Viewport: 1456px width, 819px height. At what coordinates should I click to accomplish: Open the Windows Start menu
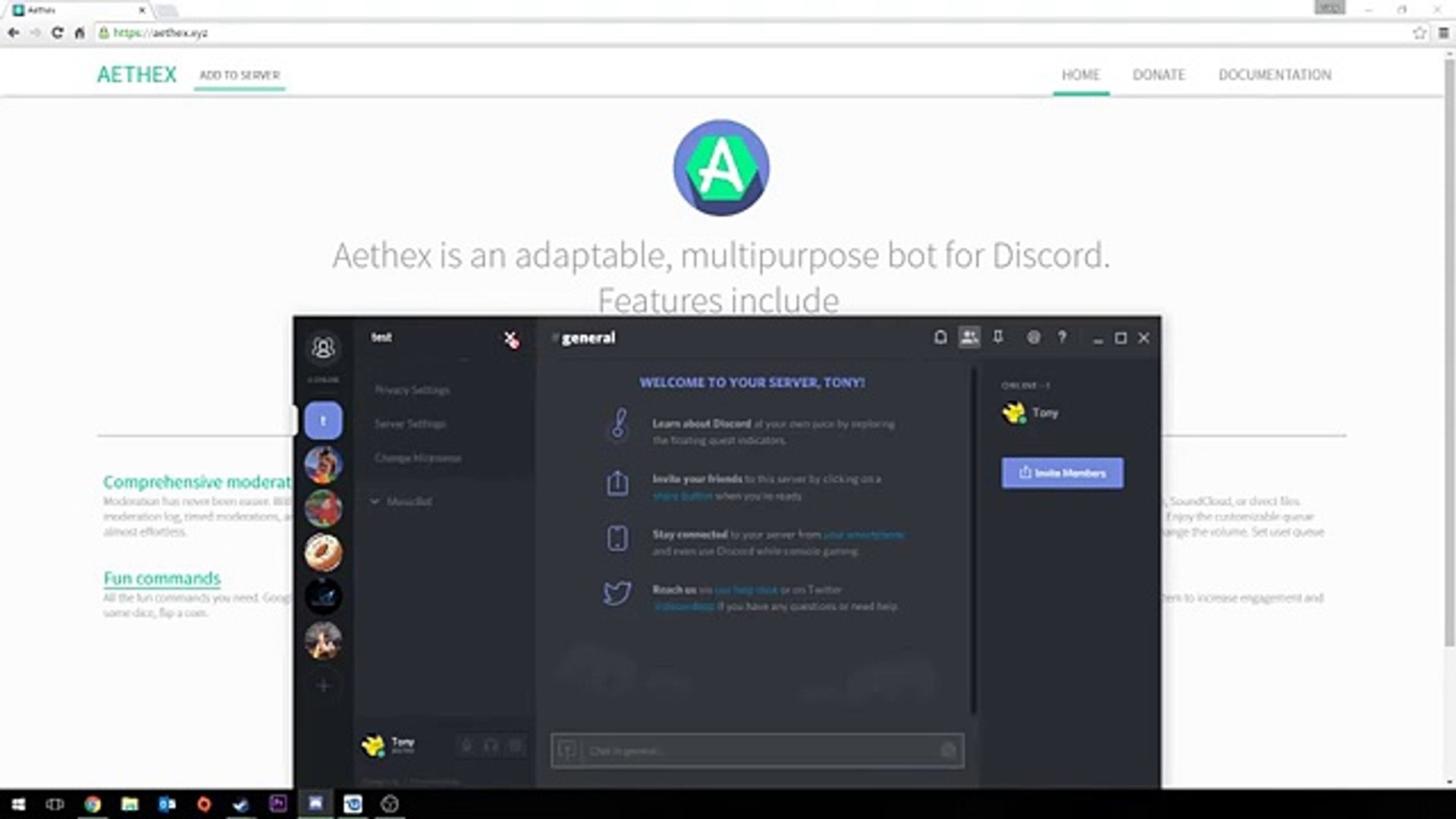point(18,804)
